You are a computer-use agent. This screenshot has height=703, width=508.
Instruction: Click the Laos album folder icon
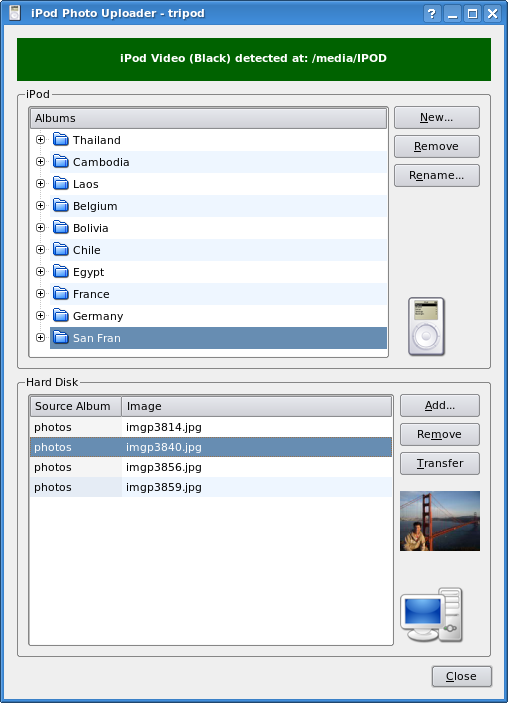61,184
